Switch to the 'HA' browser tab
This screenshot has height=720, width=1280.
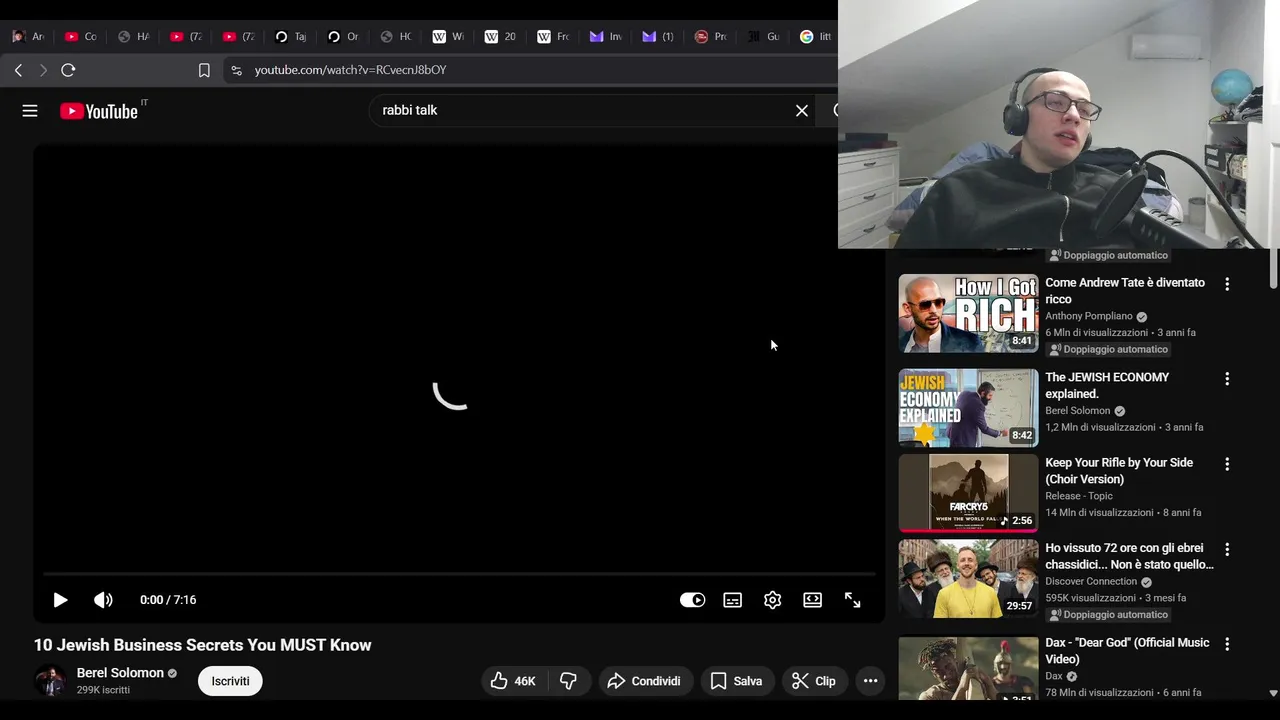click(x=133, y=37)
